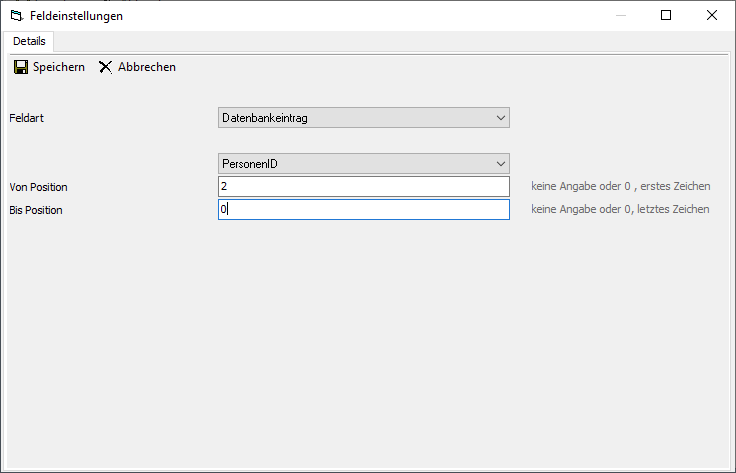Expand the PersonenID dropdown arrow
Image resolution: width=736 pixels, height=473 pixels.
[x=501, y=163]
